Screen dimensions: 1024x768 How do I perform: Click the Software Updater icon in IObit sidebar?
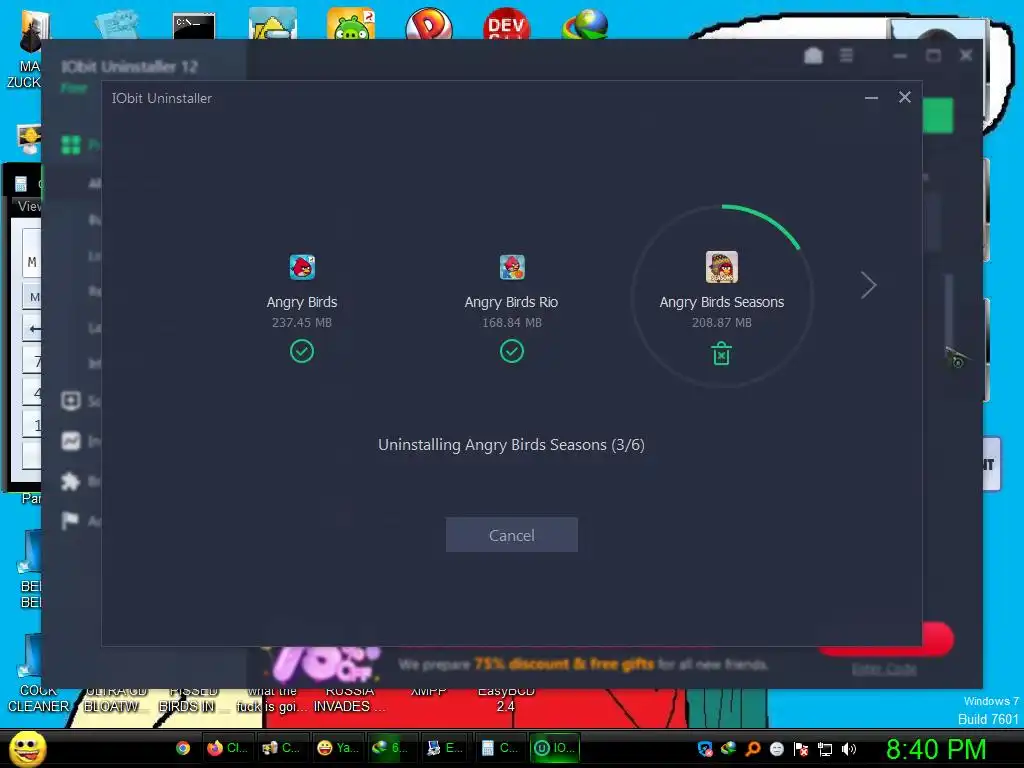click(71, 400)
